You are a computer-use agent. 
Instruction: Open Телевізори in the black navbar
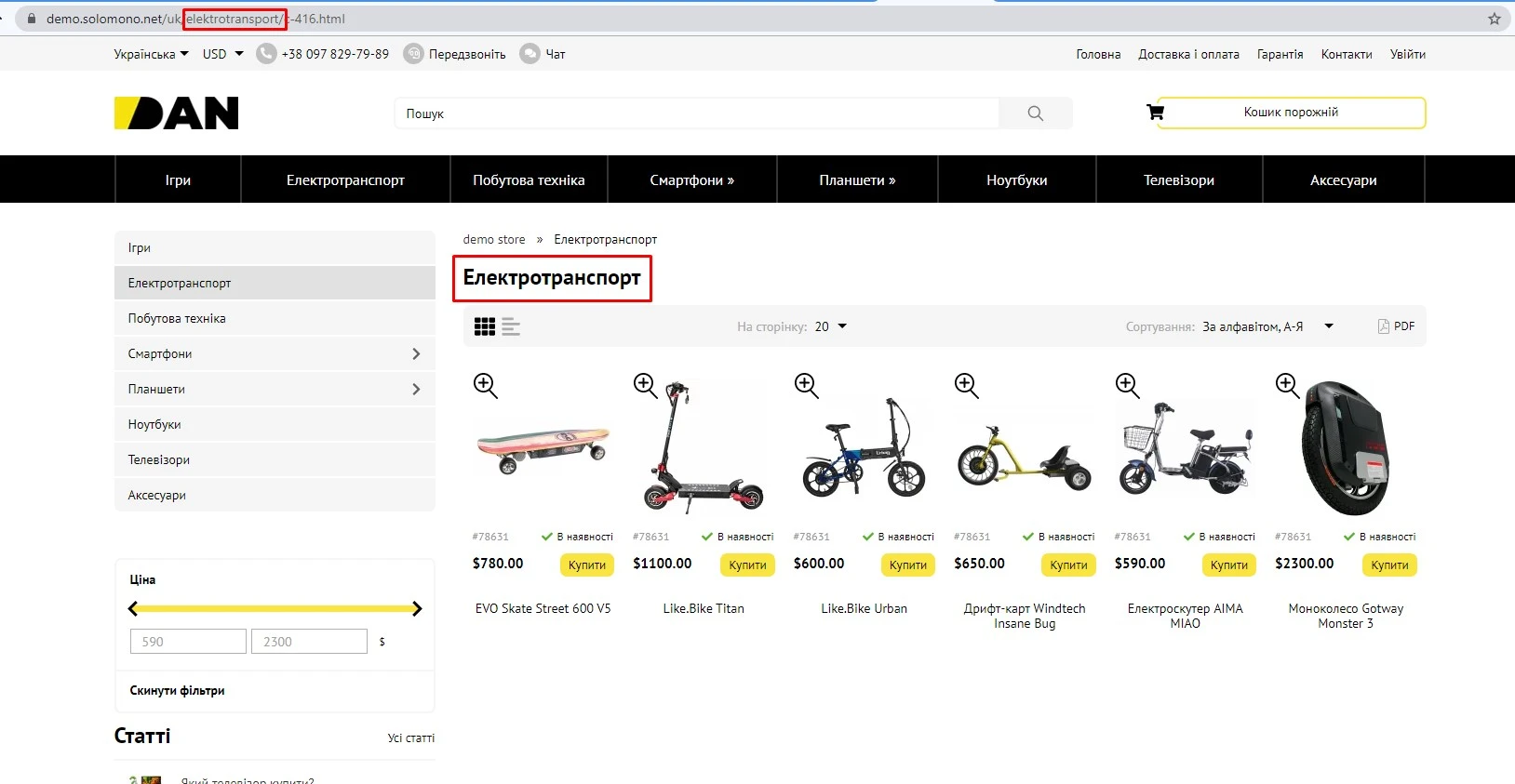(1179, 179)
